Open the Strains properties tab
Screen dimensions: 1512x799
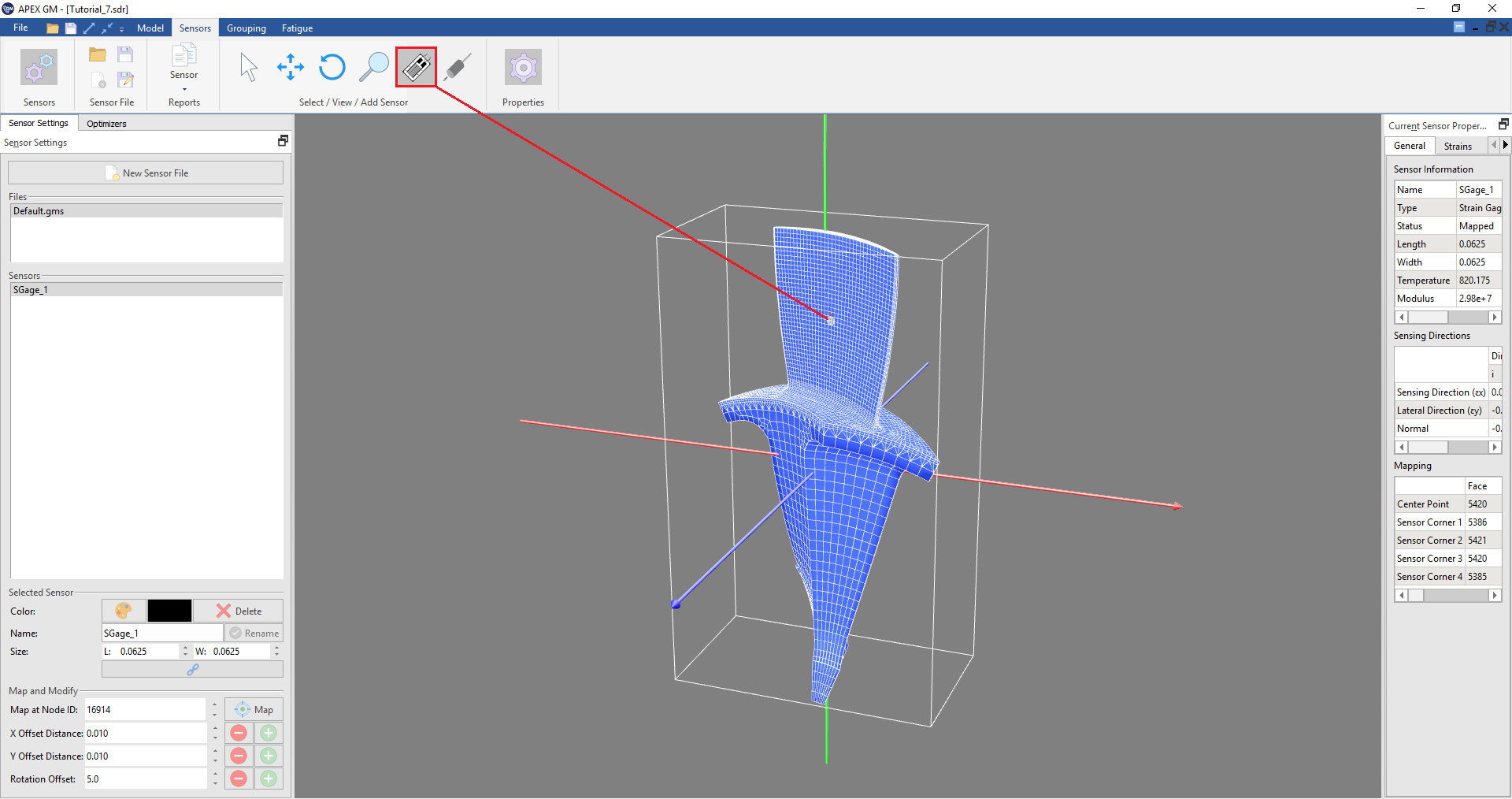point(1458,146)
